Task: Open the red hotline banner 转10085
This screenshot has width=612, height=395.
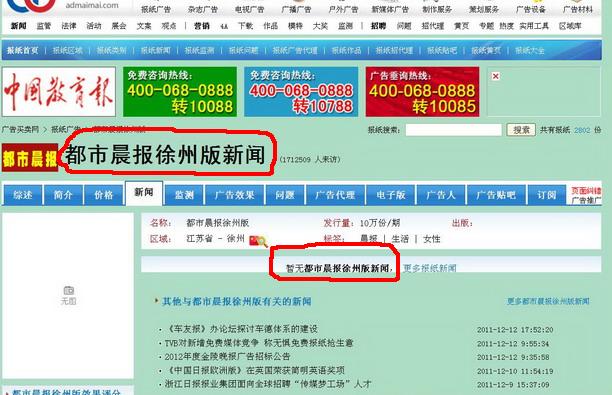Action: pos(422,92)
